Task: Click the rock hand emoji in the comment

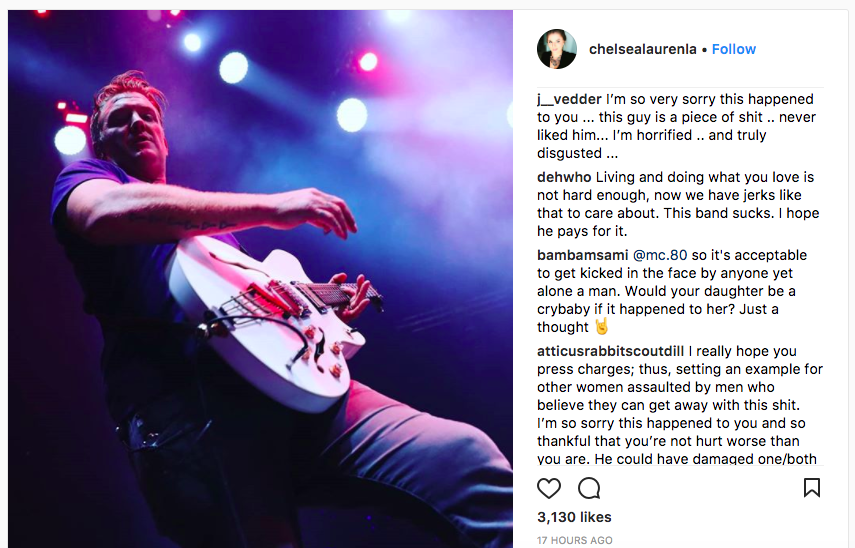Action: (602, 327)
